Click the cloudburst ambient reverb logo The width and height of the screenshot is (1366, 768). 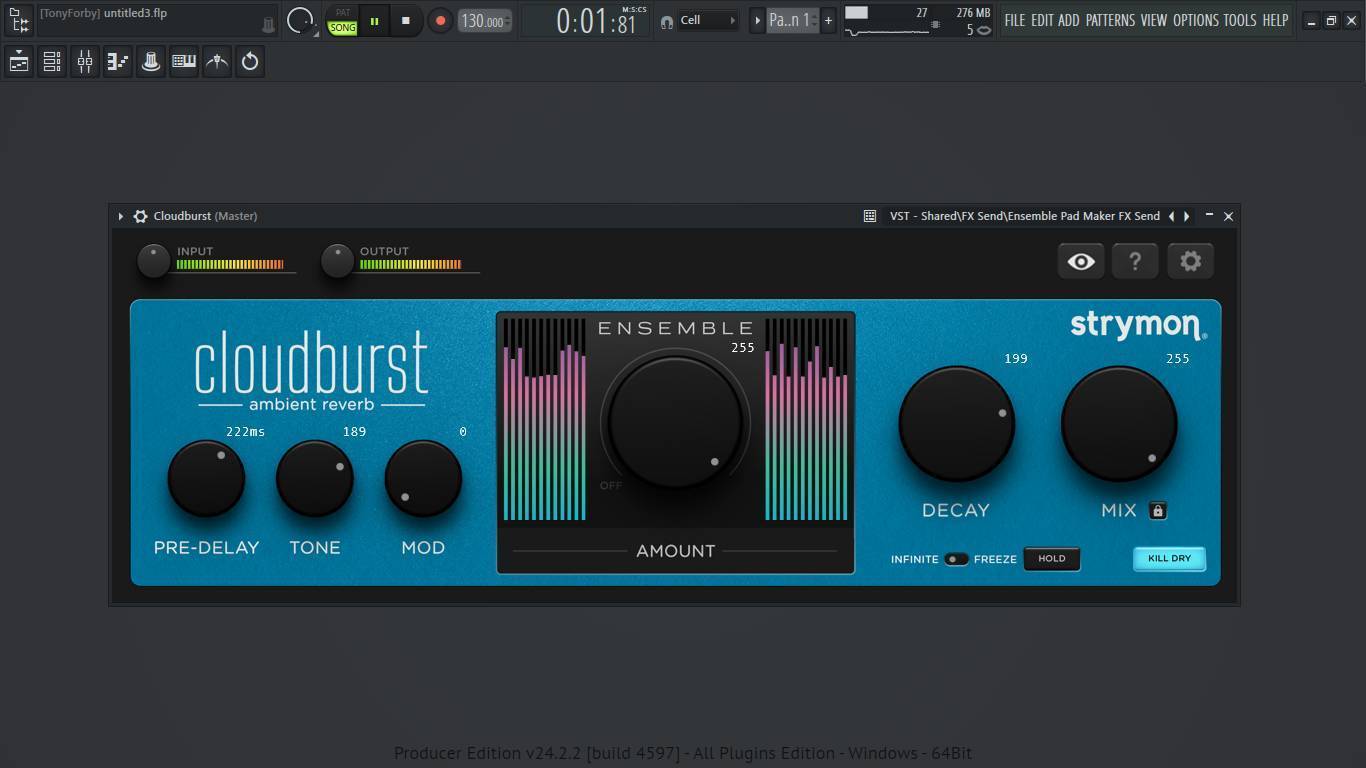click(x=311, y=370)
